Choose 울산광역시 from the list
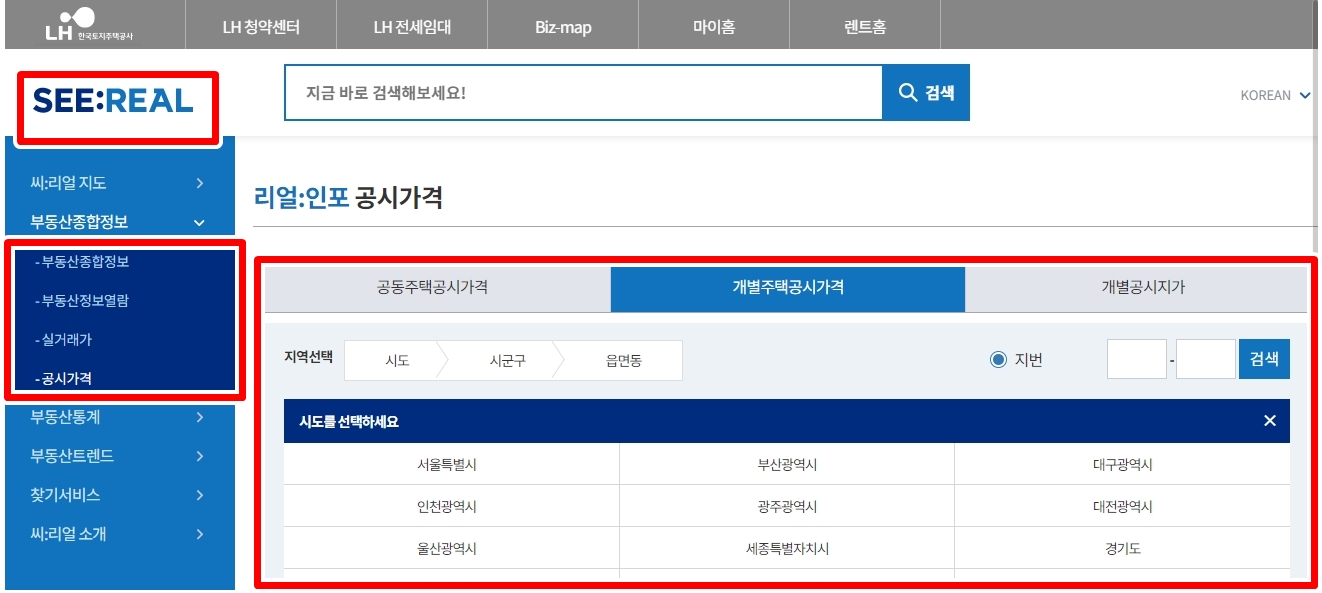This screenshot has width=1322, height=593. click(x=452, y=549)
